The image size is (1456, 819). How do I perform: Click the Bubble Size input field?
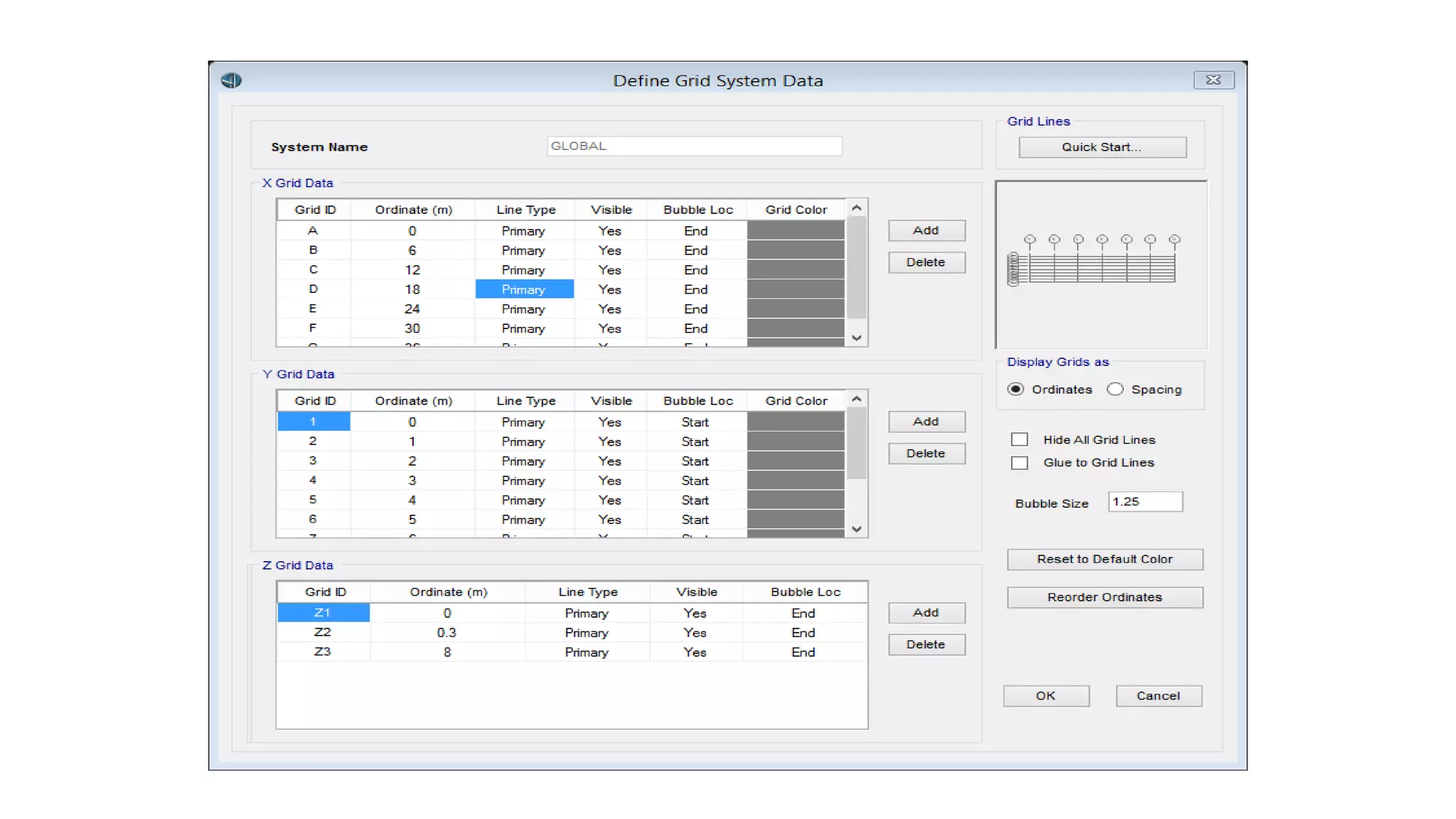(1145, 502)
